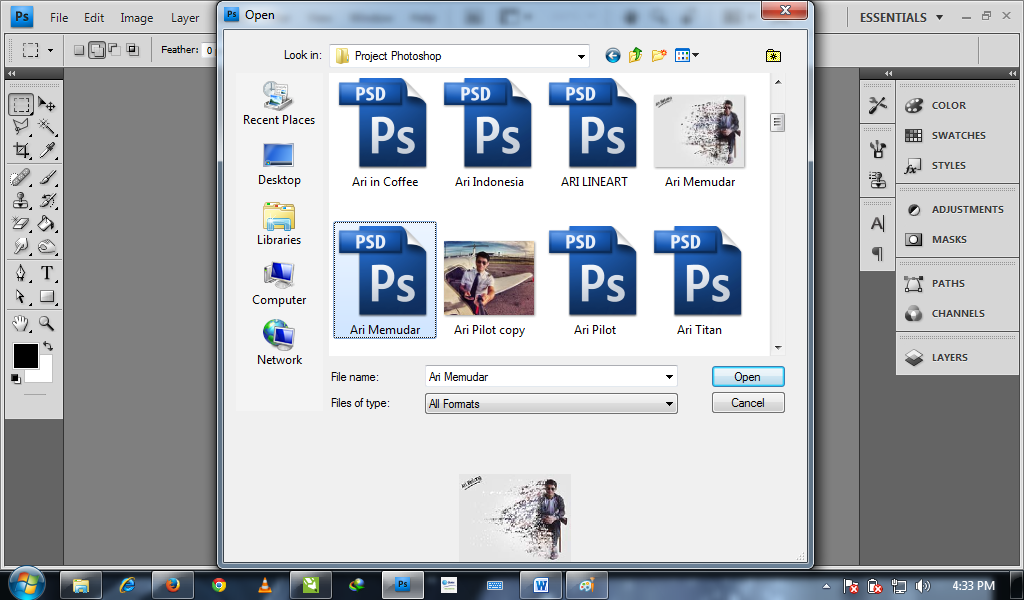
Task: Go to Desktop location
Action: point(279,164)
